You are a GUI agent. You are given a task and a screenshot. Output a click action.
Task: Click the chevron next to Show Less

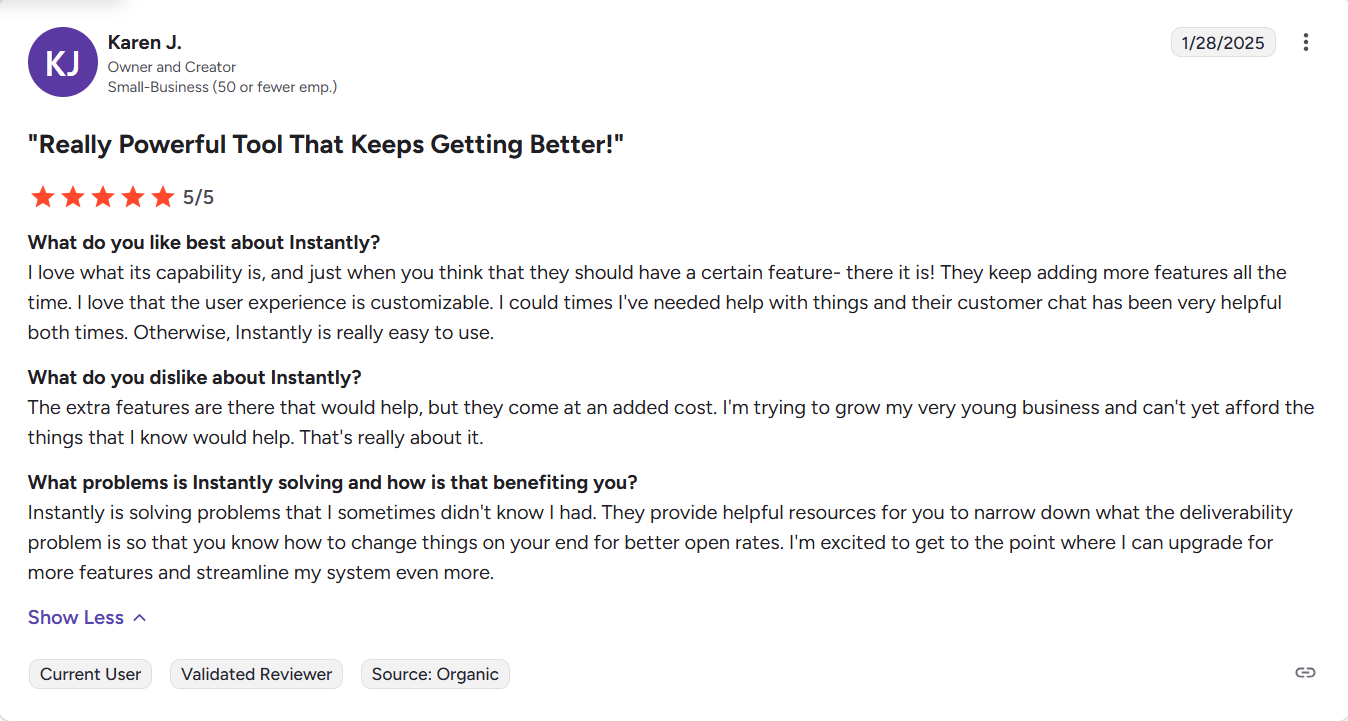[x=139, y=617]
